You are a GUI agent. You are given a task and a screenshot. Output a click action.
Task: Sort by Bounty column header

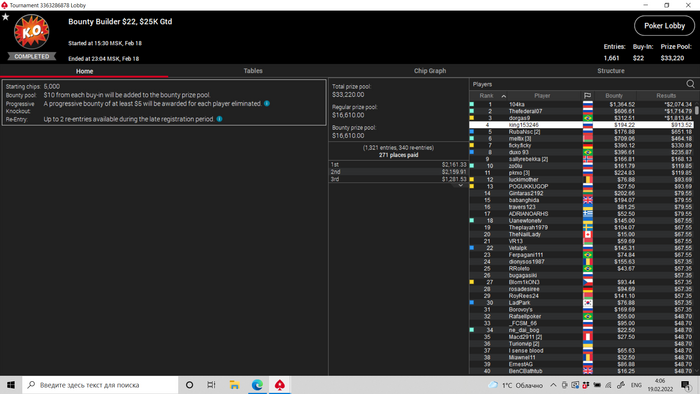tap(614, 96)
